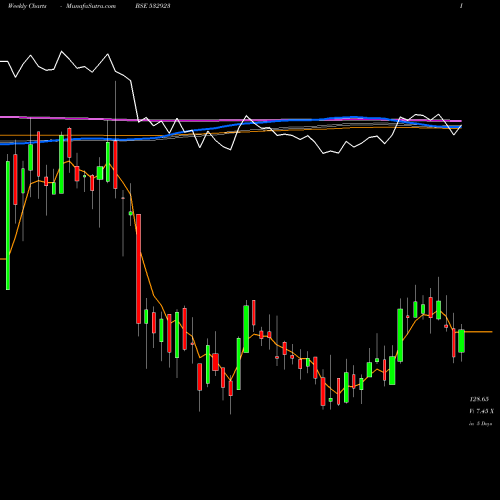Image resolution: width=500 pixels, height=500 pixels.
Task: Click the 'V: 7.45 X' volume text
Action: (481, 411)
